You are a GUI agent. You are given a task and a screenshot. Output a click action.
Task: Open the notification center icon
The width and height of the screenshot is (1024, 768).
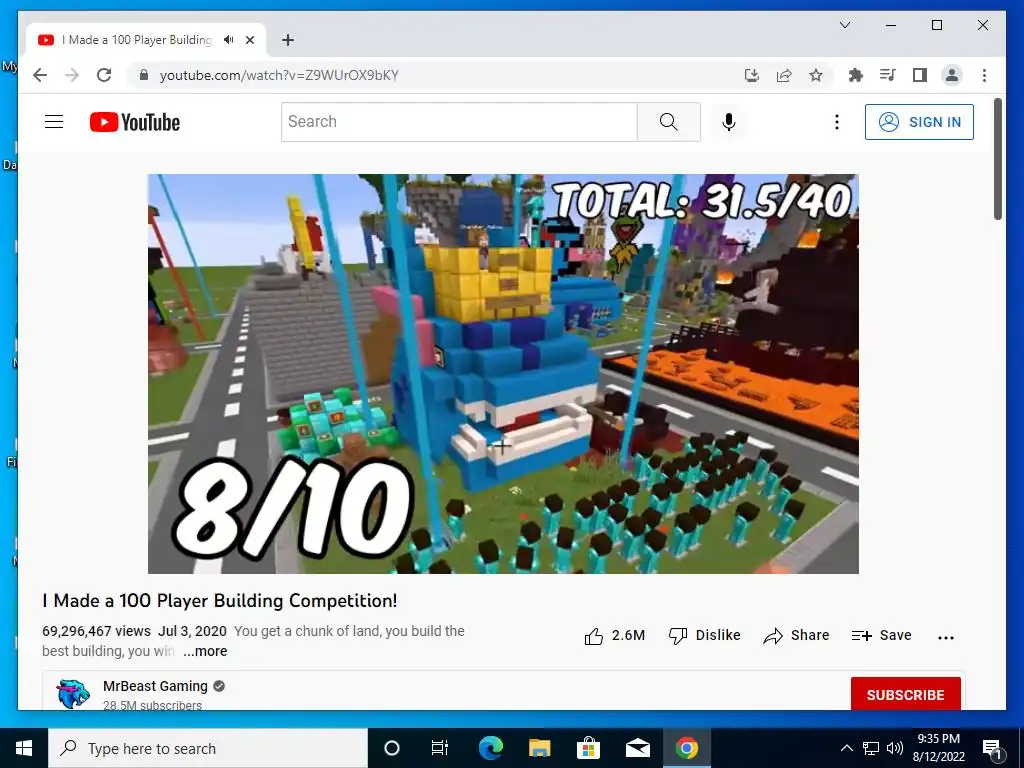click(992, 748)
